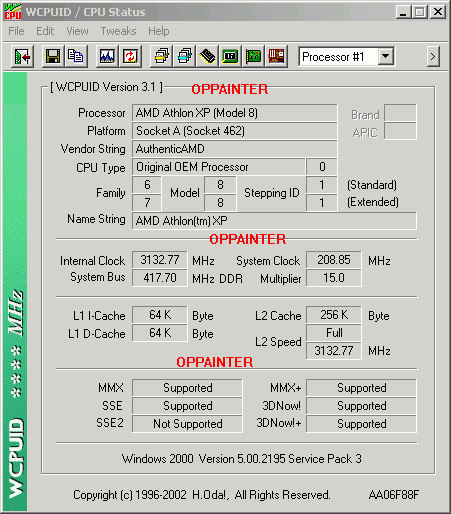Click Copyright 1996-2002 H.Oda! text
The height and width of the screenshot is (514, 451).
pyautogui.click(x=202, y=495)
